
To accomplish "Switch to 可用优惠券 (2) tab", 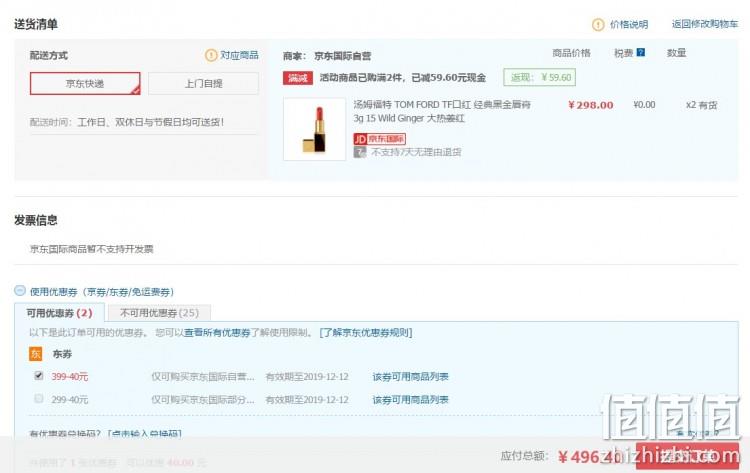I will [x=59, y=313].
